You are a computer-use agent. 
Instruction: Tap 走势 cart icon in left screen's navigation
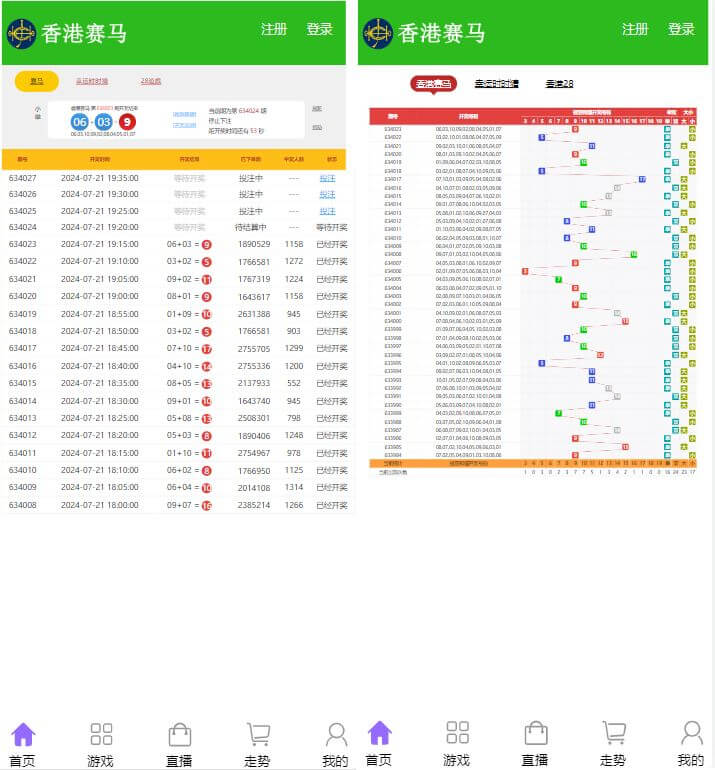258,735
